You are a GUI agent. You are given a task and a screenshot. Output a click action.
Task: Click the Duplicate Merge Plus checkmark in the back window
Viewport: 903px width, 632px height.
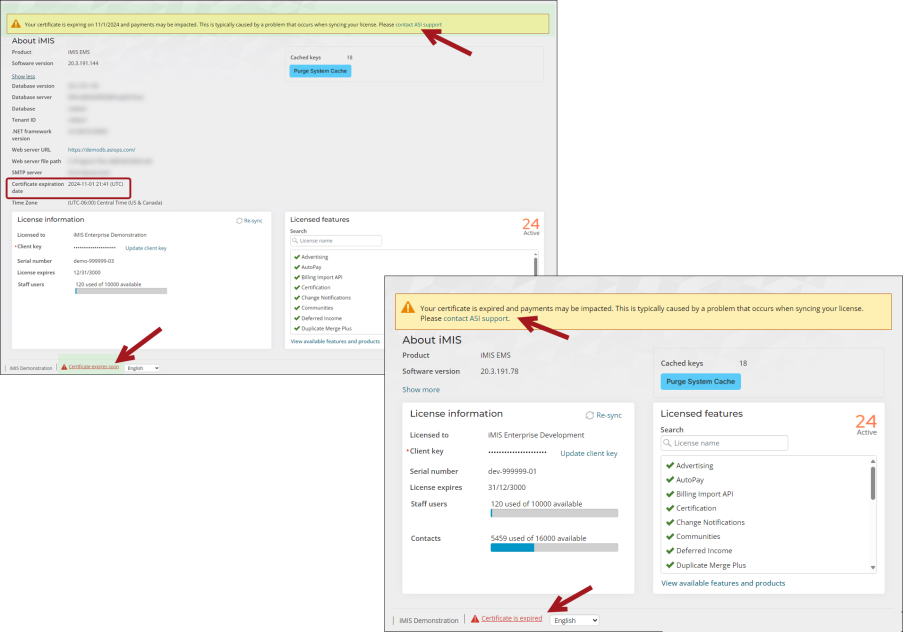pos(297,328)
